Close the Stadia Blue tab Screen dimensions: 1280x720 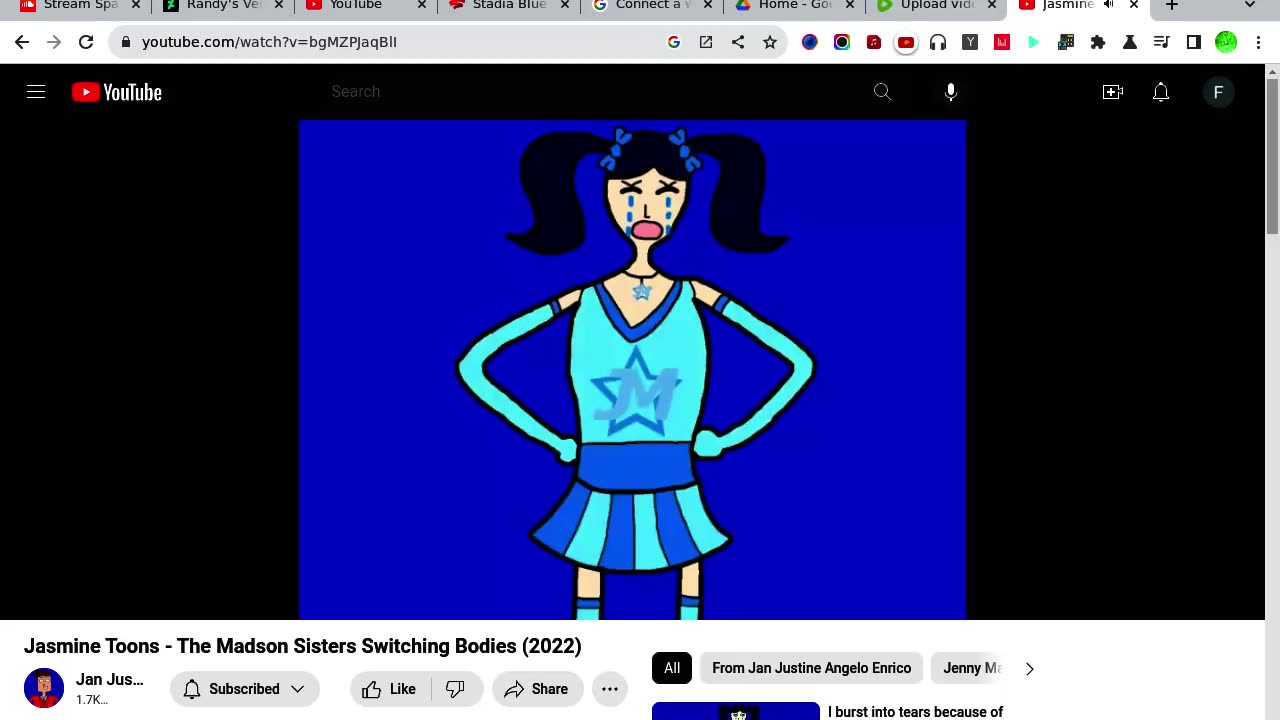click(564, 5)
